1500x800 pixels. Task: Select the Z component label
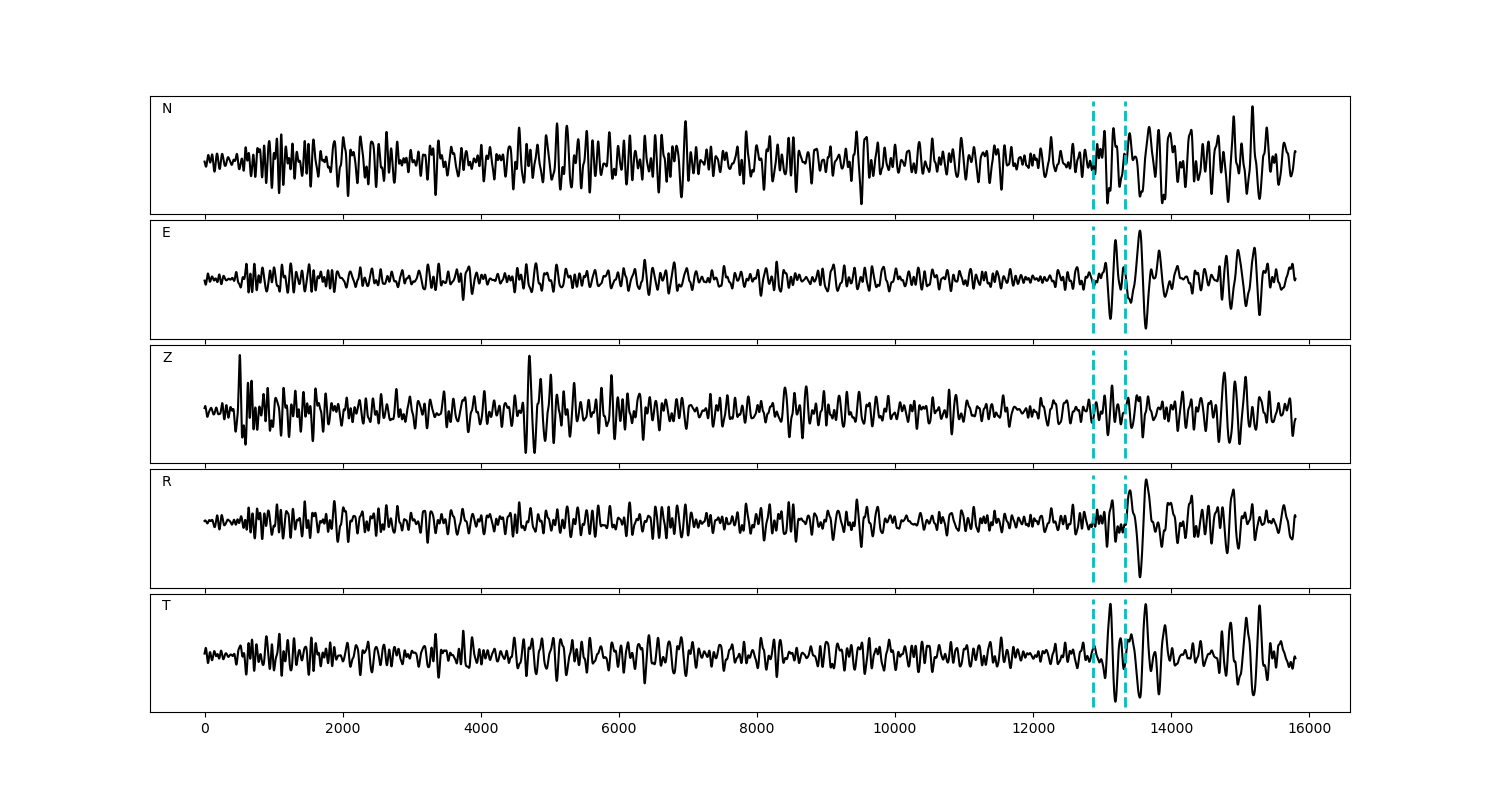pyautogui.click(x=167, y=358)
